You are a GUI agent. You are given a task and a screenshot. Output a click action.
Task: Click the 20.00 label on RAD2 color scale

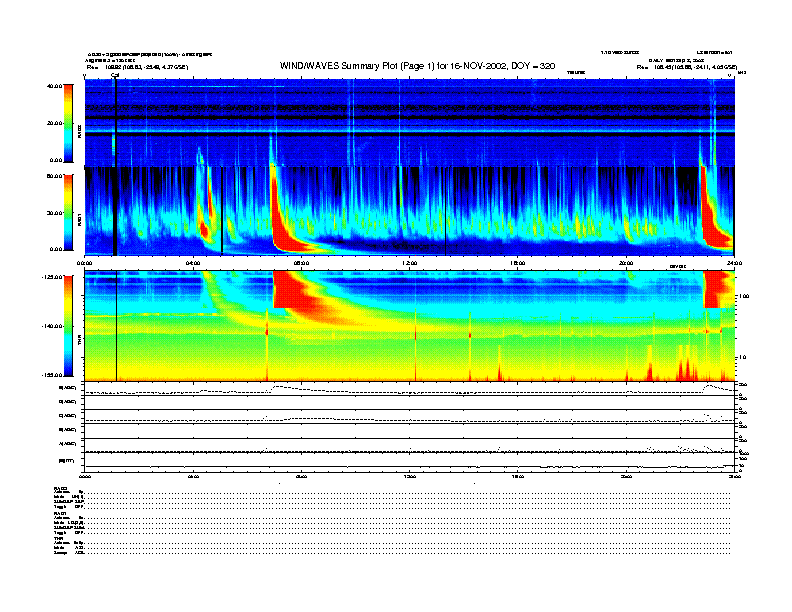click(x=54, y=123)
